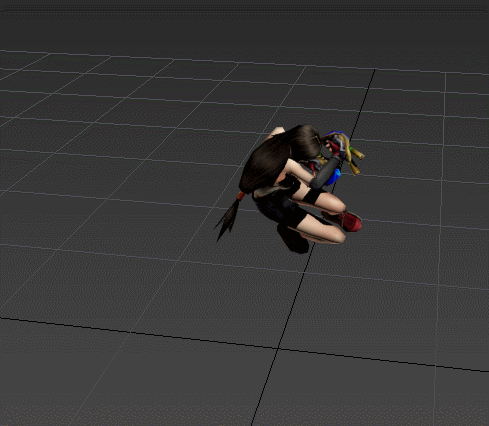Viewport: 489px width, 426px height.
Task: Select the red hair tie on ponytail
Action: tap(240, 195)
